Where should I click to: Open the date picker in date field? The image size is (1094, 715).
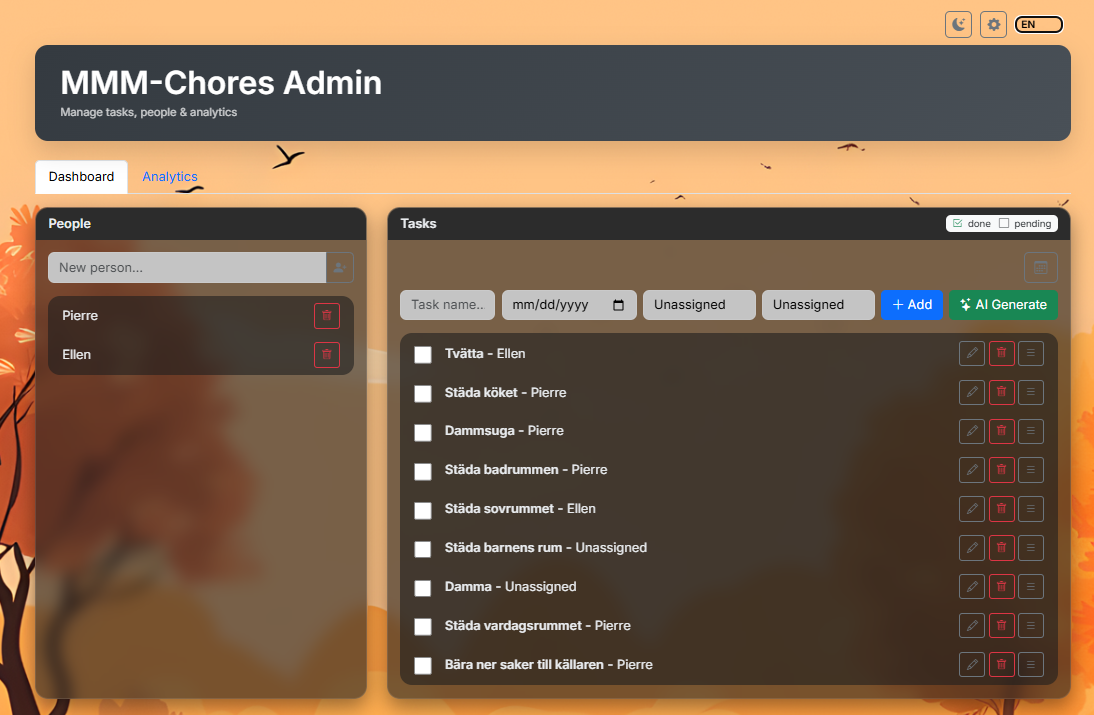coord(618,305)
